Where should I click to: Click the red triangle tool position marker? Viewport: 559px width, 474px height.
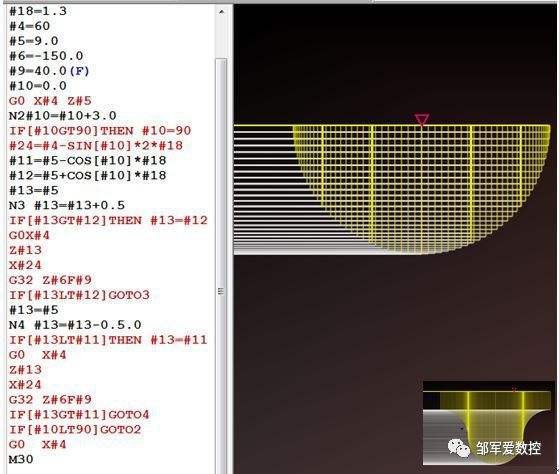[422, 120]
